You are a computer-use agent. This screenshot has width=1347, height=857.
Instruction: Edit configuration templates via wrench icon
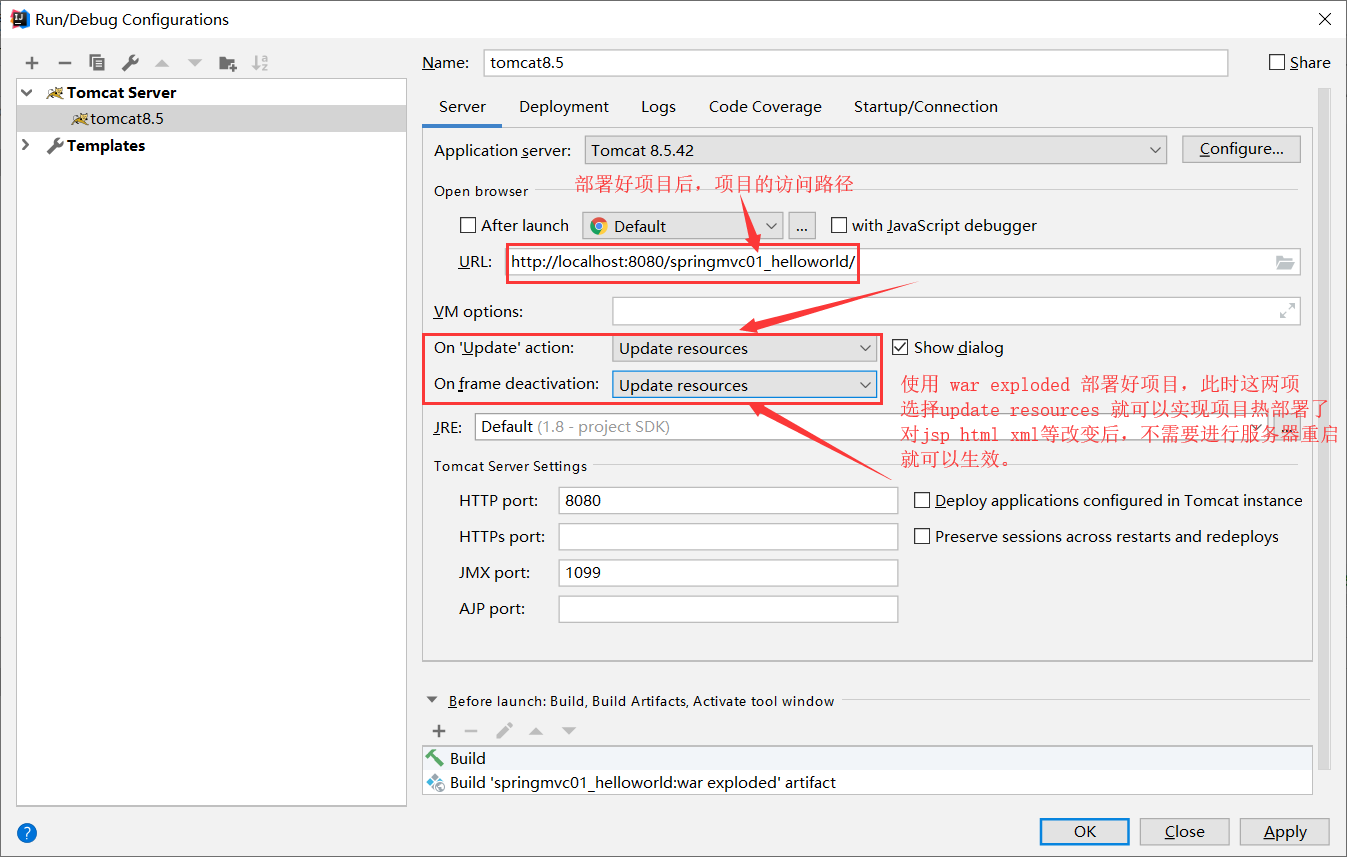(x=129, y=62)
